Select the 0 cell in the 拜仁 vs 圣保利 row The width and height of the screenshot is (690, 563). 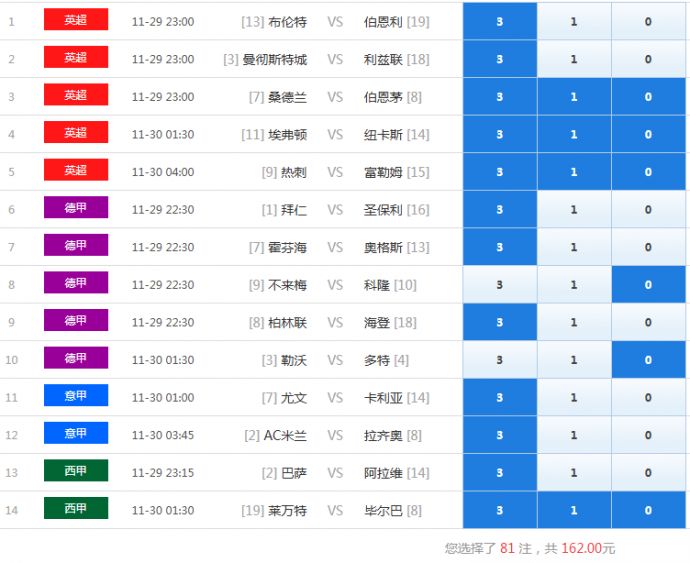click(x=648, y=210)
